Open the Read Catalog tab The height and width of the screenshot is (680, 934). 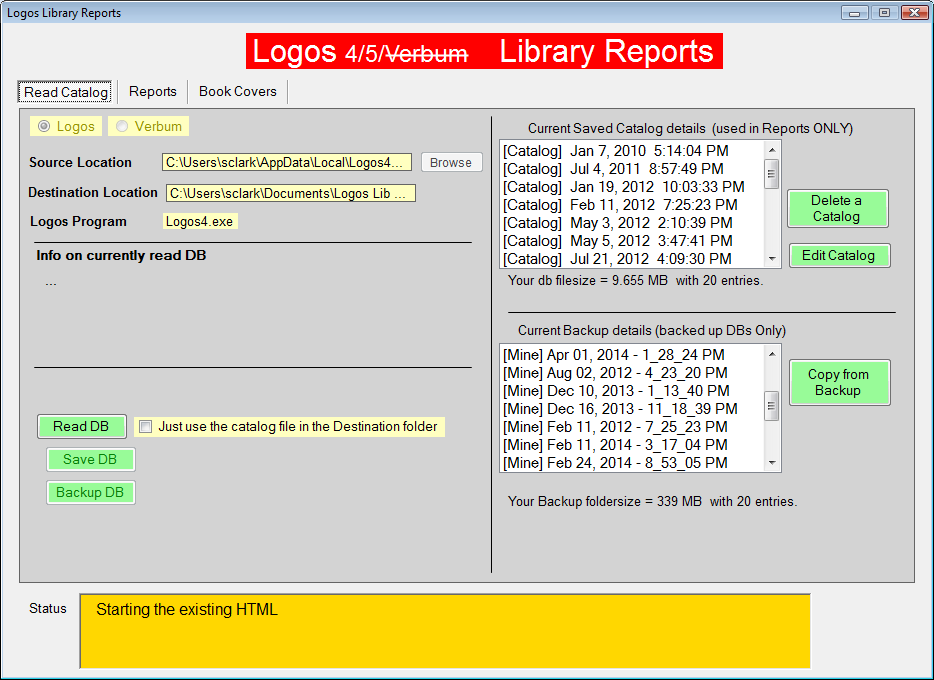66,92
